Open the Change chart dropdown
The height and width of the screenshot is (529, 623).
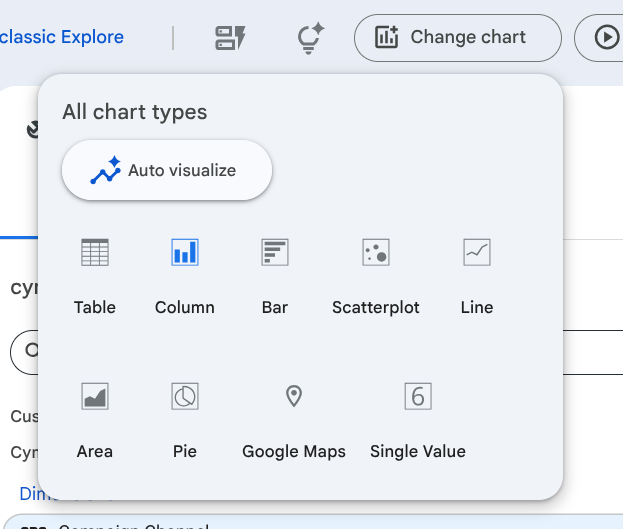click(x=457, y=38)
